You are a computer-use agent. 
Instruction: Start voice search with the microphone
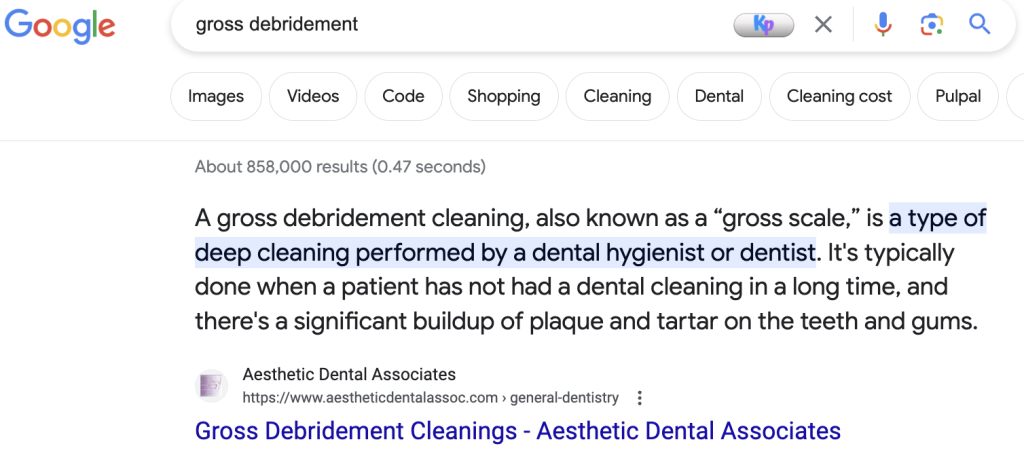click(883, 25)
